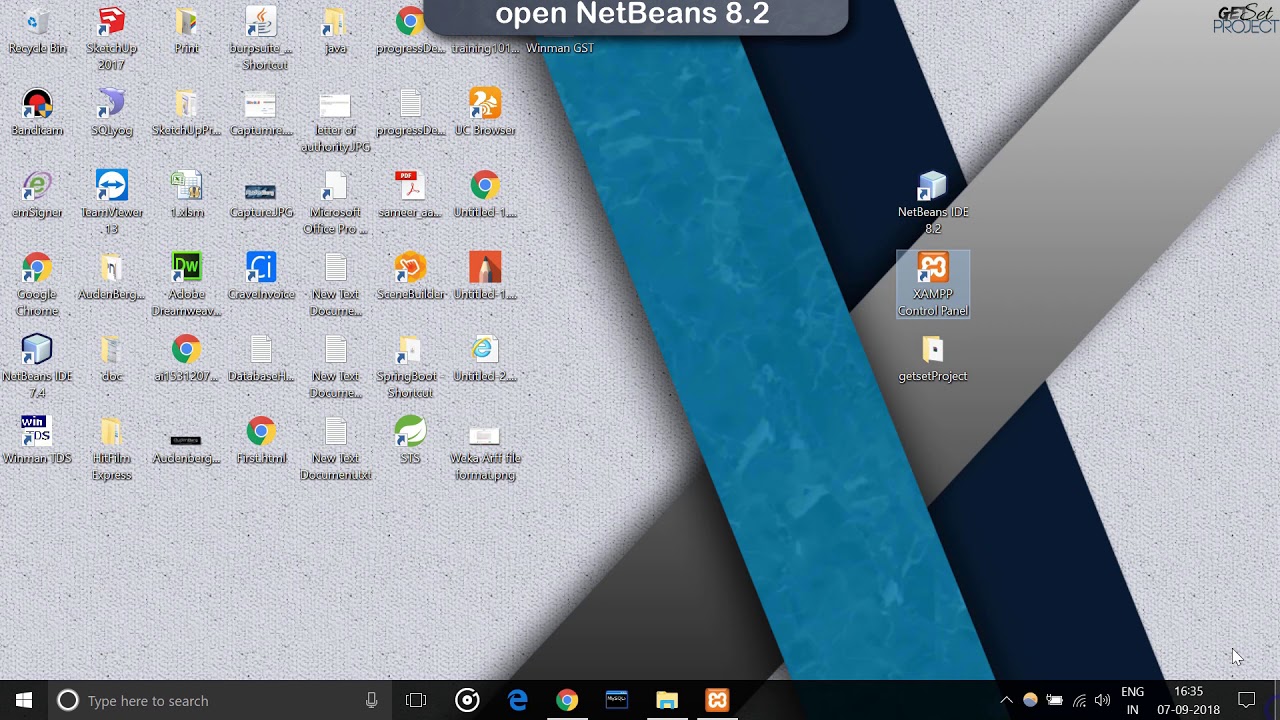Open the NetBeans IDE 8.2 desktop shortcut
This screenshot has height=720, width=1280.
932,203
